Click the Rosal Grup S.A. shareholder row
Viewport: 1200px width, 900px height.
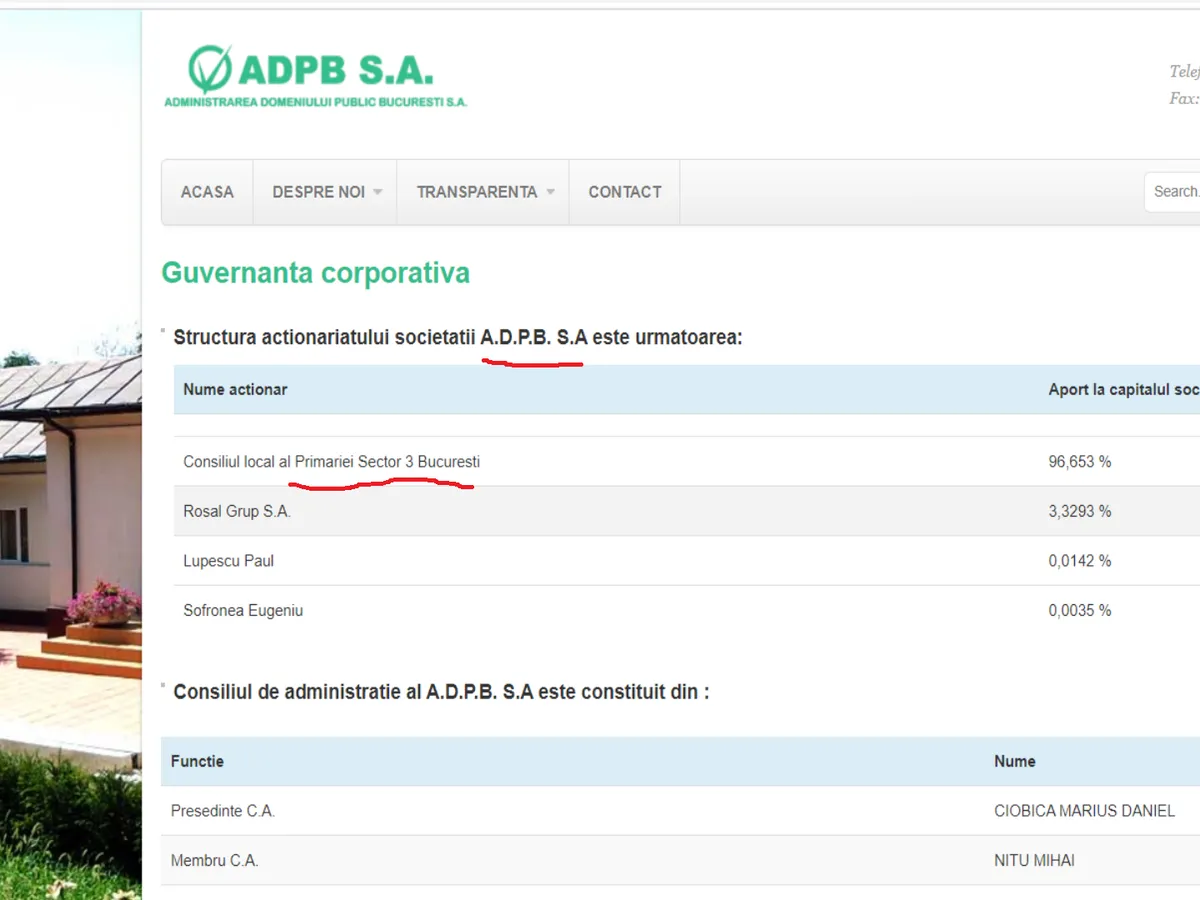pyautogui.click(x=237, y=511)
